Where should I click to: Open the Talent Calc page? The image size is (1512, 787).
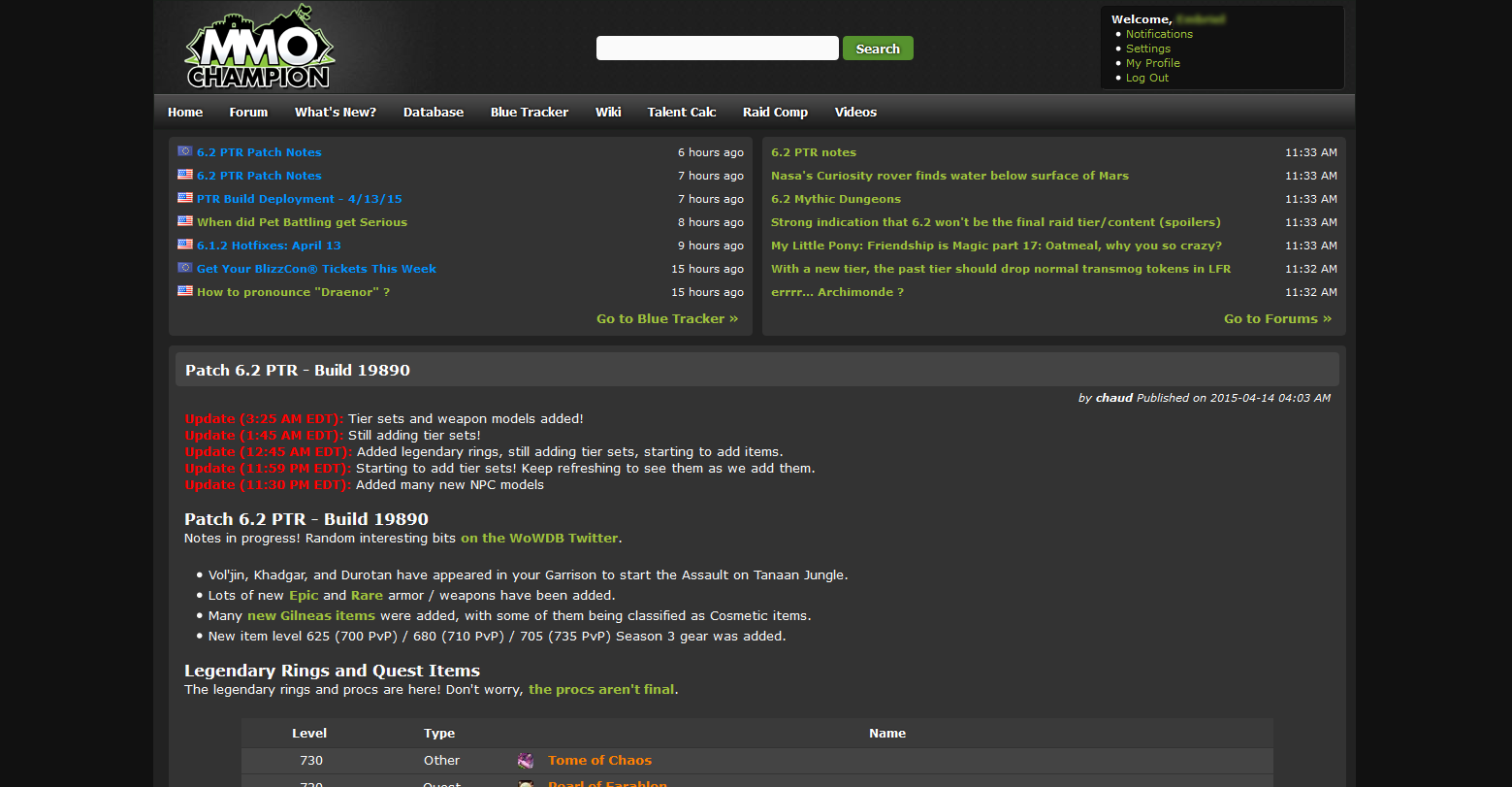coord(681,112)
